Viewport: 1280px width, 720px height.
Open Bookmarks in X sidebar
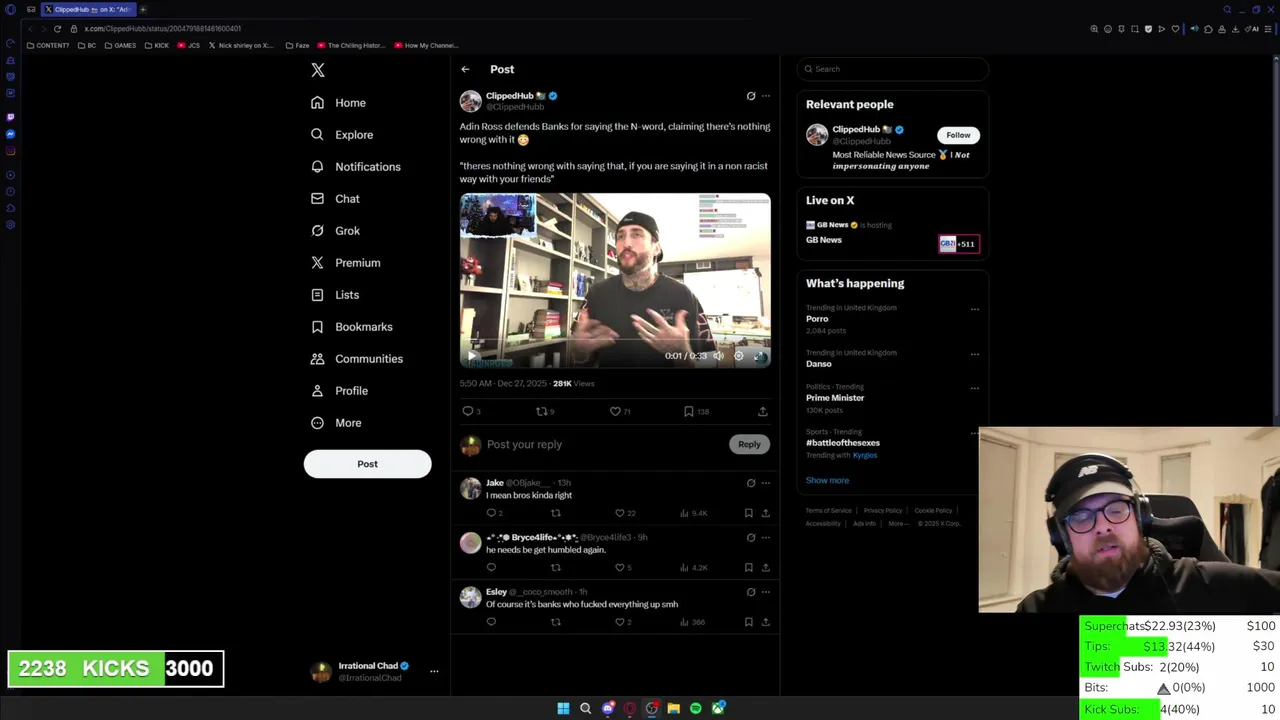[x=351, y=327]
